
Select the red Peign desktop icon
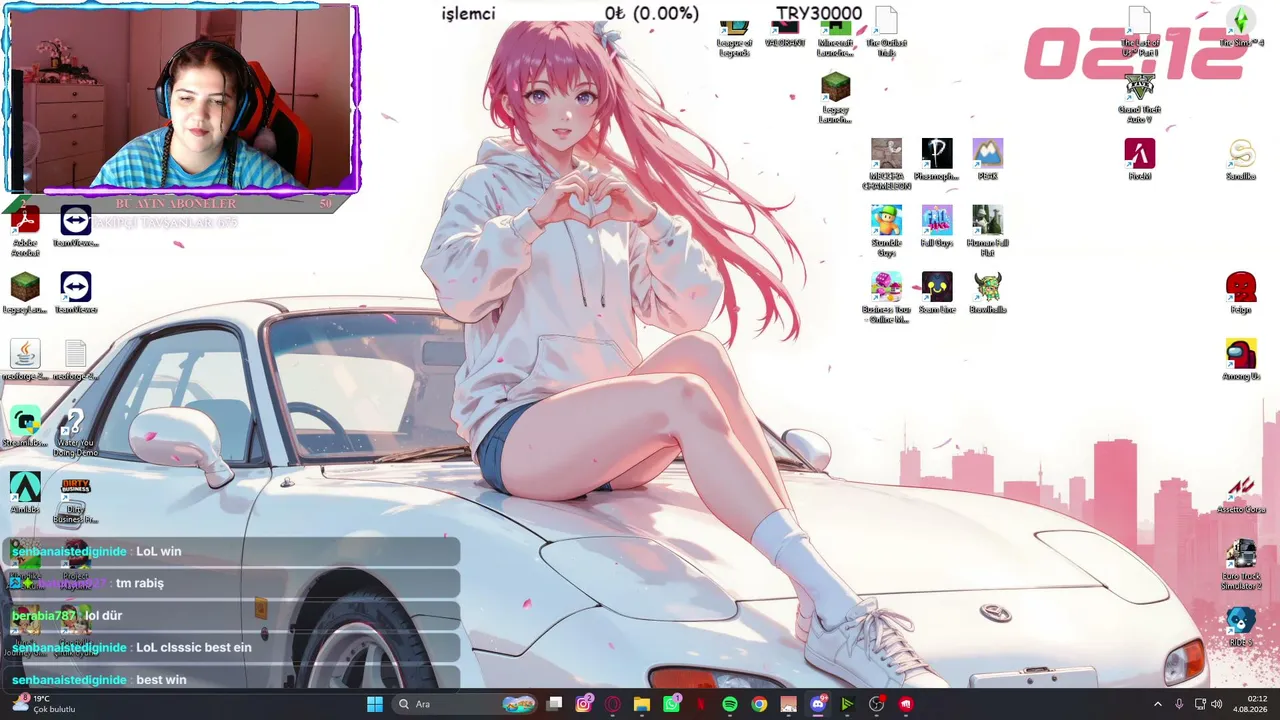coord(1241,293)
